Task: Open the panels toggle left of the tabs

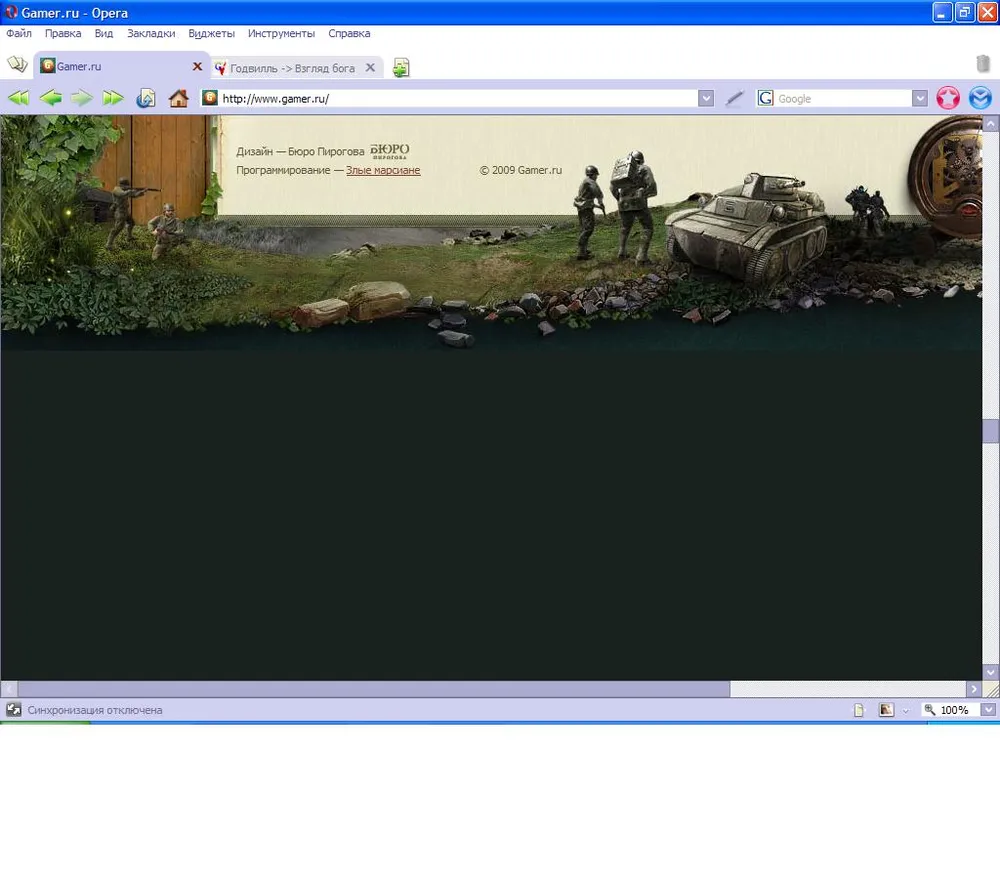Action: pos(17,65)
